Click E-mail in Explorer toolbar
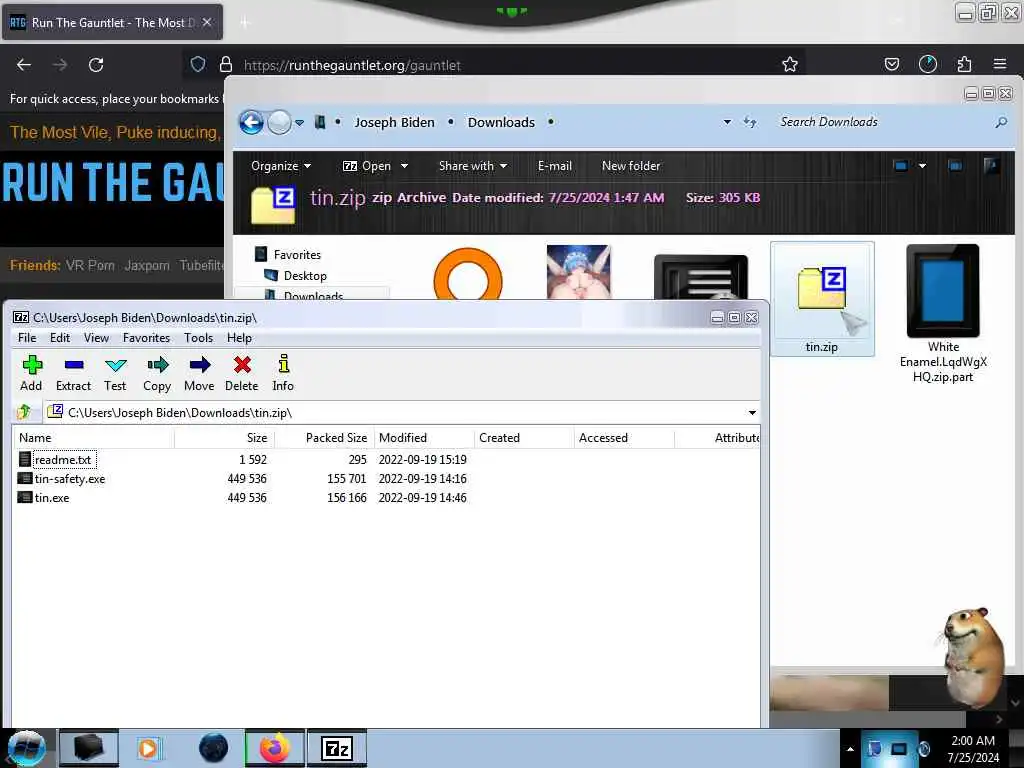 coord(554,166)
